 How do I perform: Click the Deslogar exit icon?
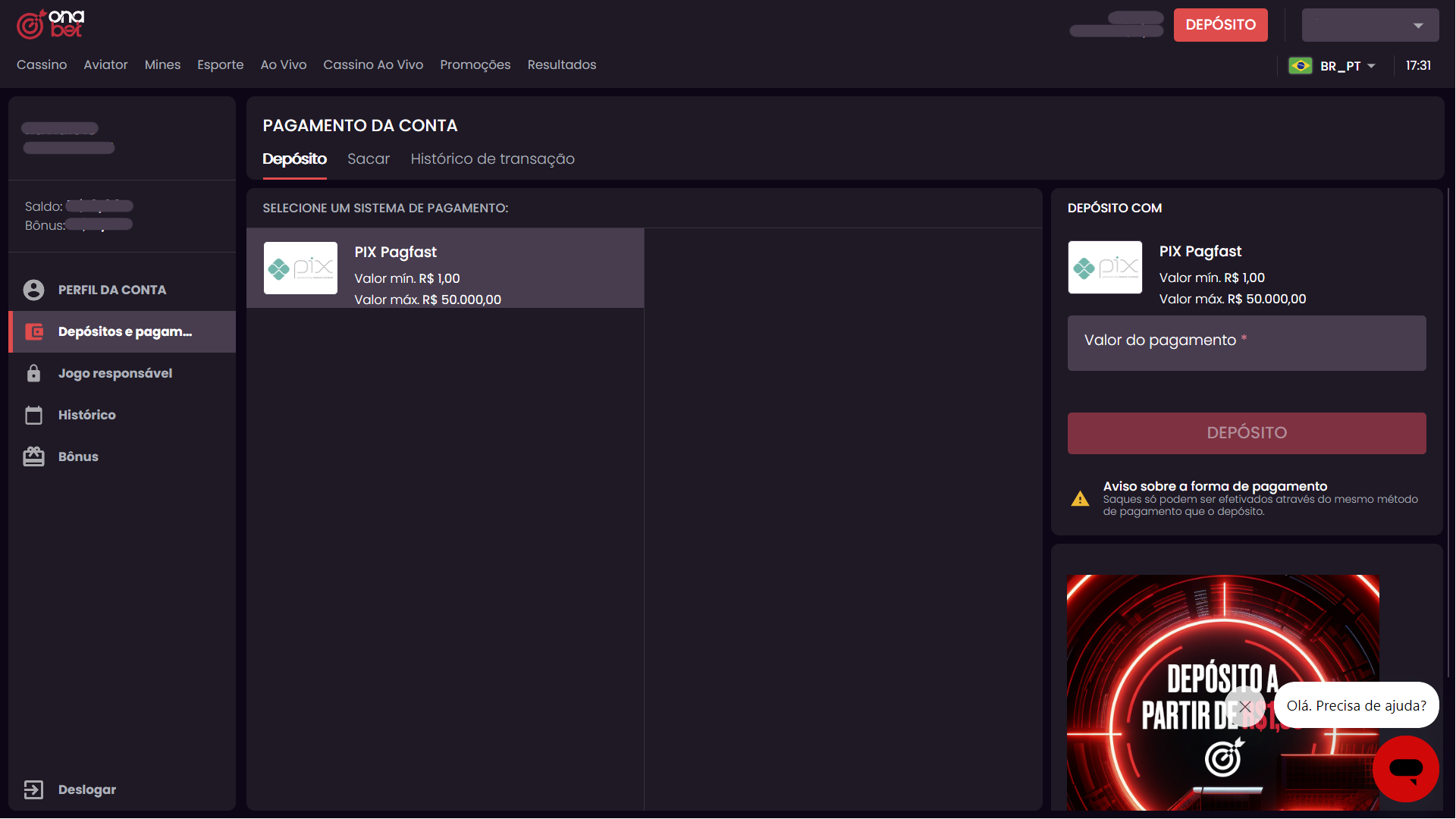click(x=33, y=789)
